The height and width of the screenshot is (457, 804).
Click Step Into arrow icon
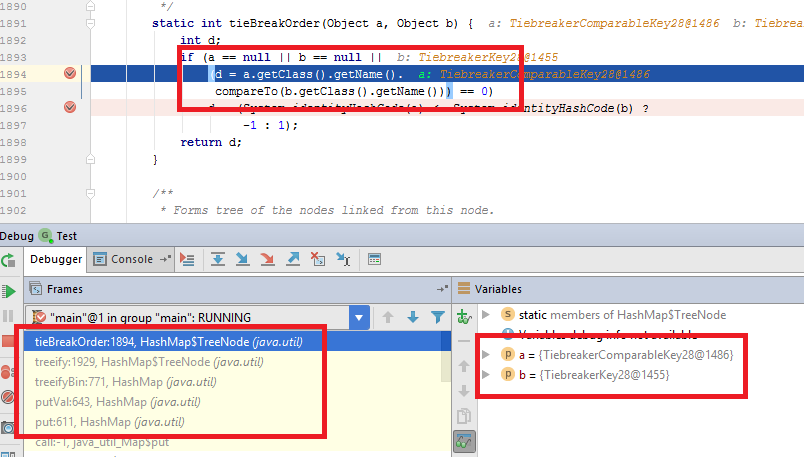pyautogui.click(x=242, y=259)
